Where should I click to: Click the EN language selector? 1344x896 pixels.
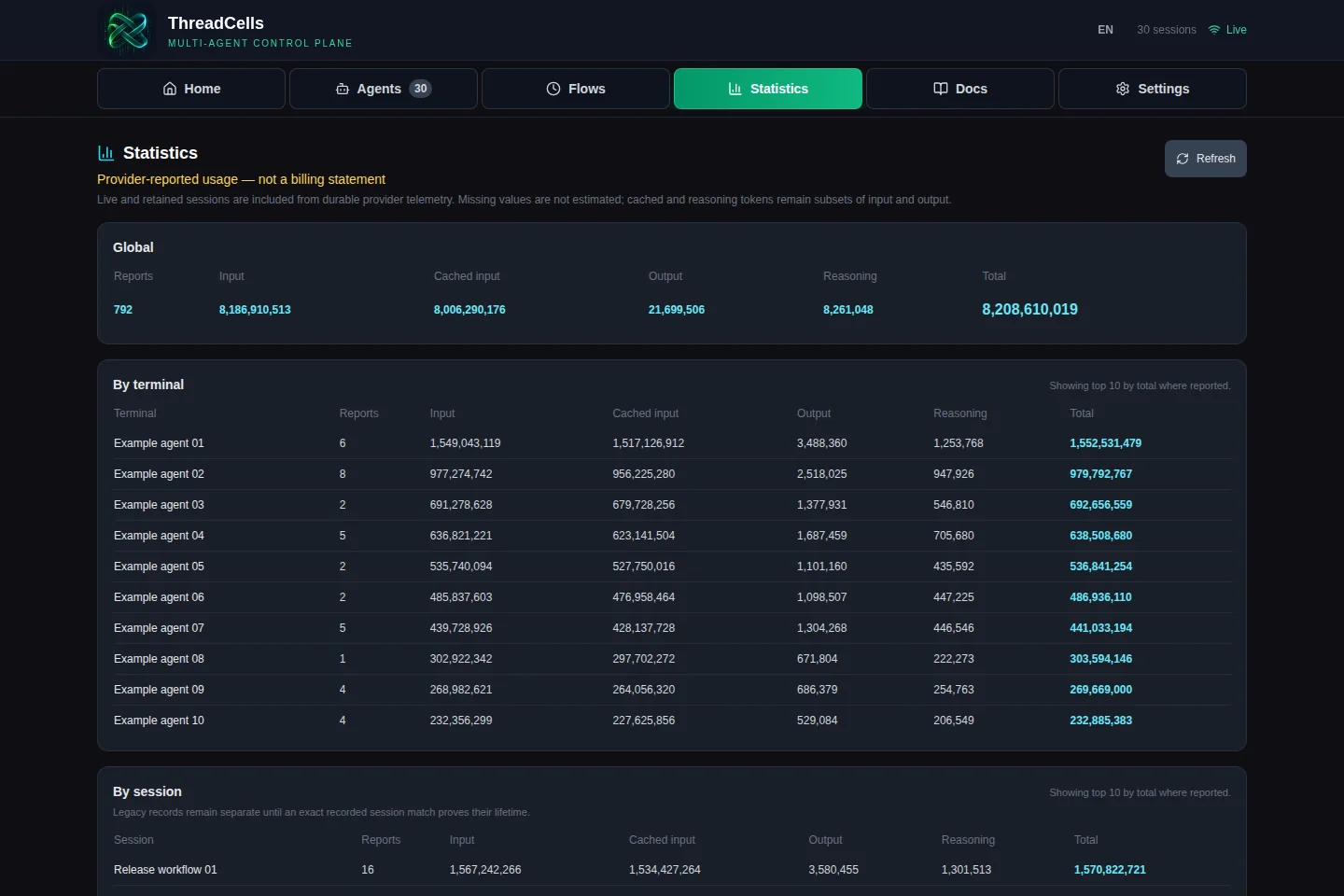coord(1105,30)
